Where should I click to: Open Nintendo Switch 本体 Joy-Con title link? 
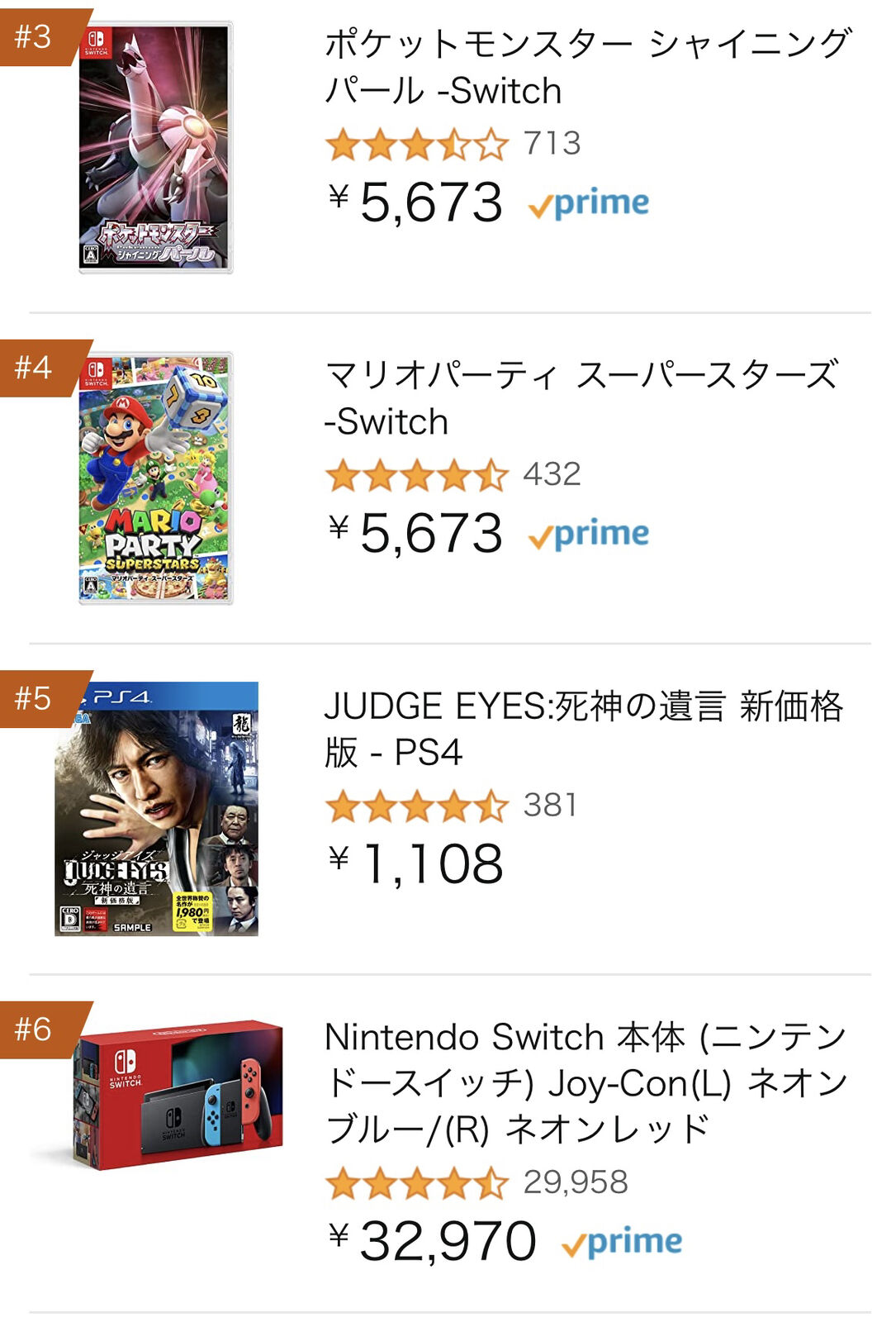pos(586,1082)
